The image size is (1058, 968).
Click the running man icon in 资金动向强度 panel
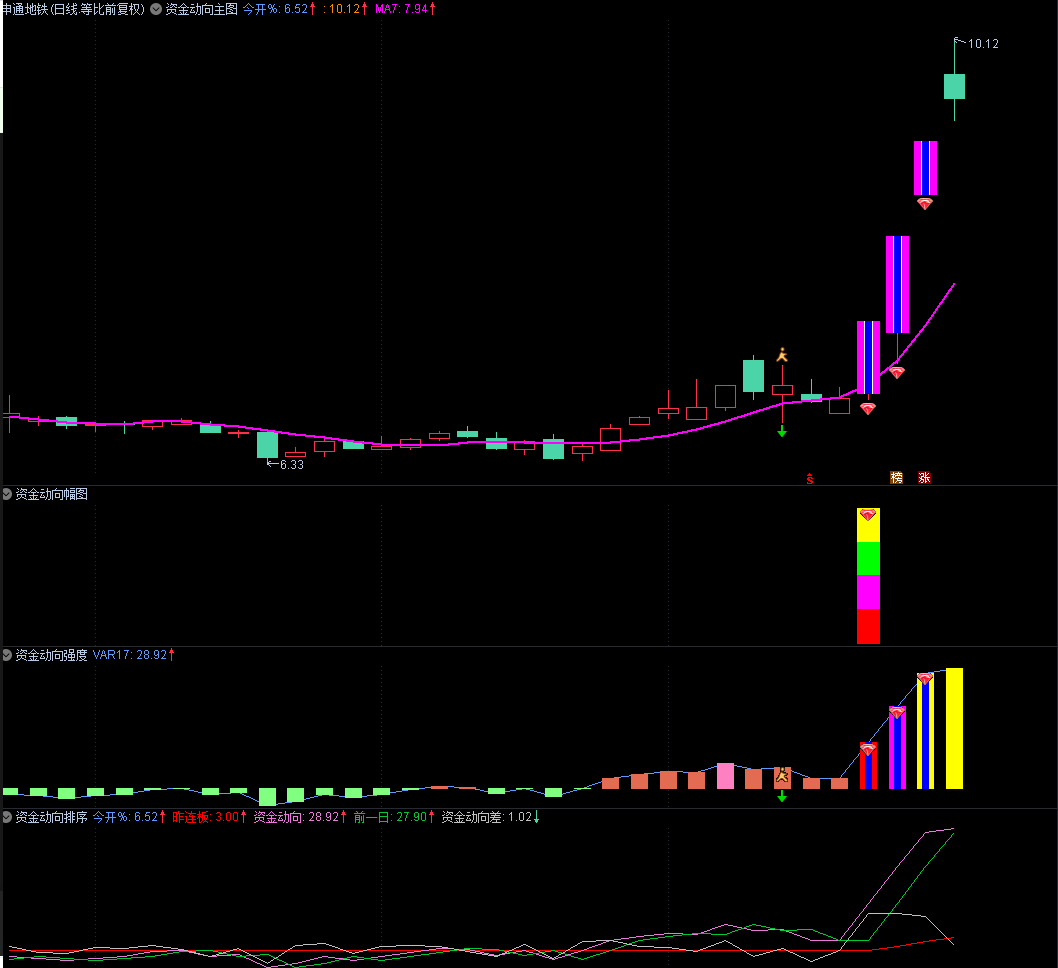point(782,775)
